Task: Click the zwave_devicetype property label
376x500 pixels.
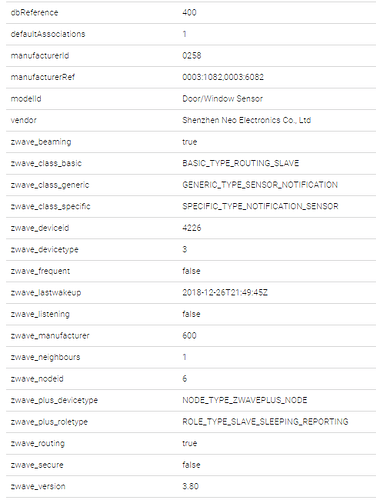Action: (45, 250)
